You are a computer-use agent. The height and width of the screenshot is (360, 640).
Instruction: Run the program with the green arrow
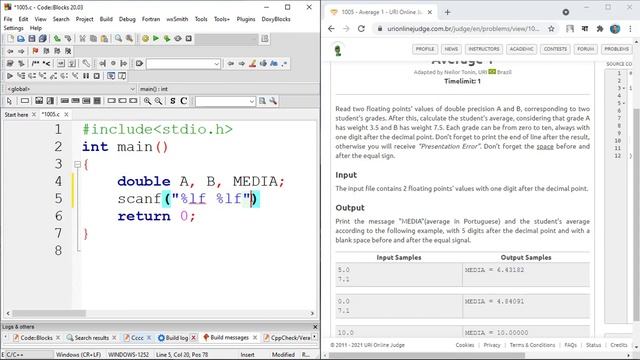(156, 39)
